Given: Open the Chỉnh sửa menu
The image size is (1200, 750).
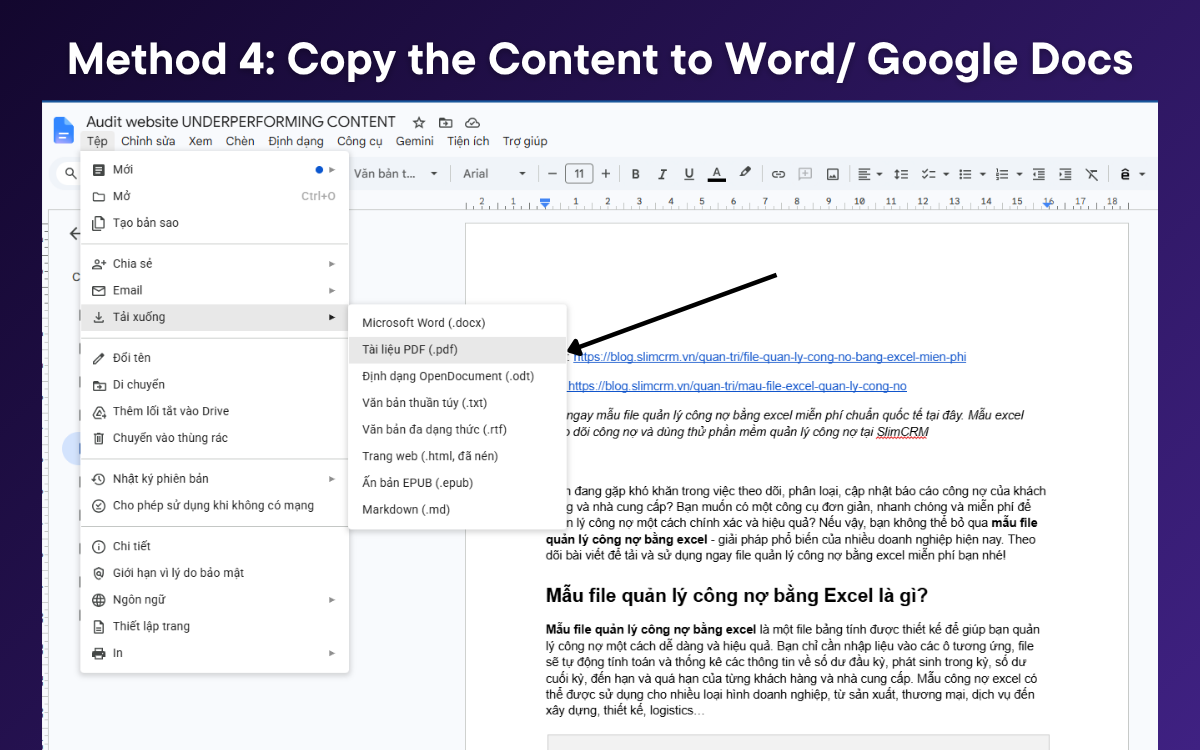Looking at the screenshot, I should click(x=148, y=141).
